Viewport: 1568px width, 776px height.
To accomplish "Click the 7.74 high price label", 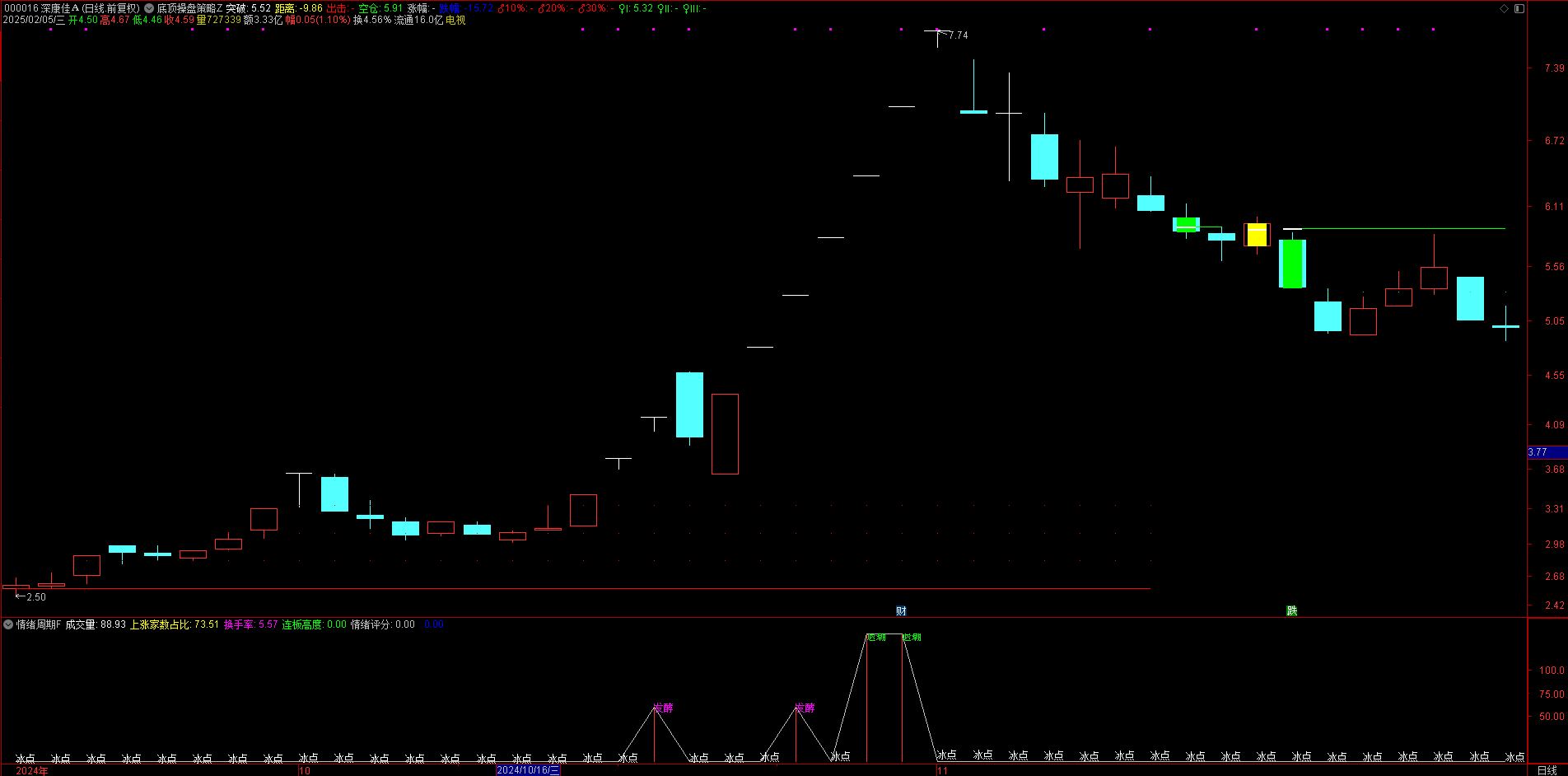I will click(x=959, y=35).
